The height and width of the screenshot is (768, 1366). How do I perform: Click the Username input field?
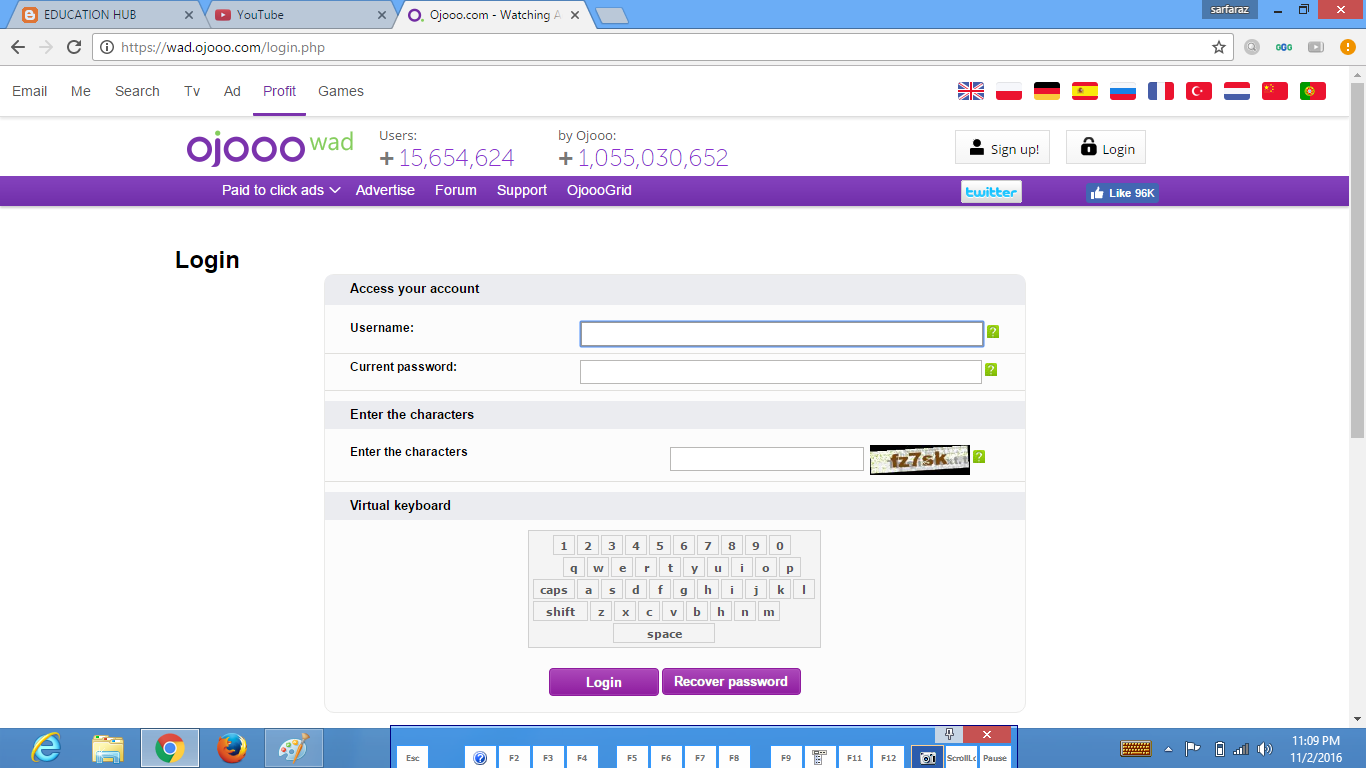click(782, 334)
